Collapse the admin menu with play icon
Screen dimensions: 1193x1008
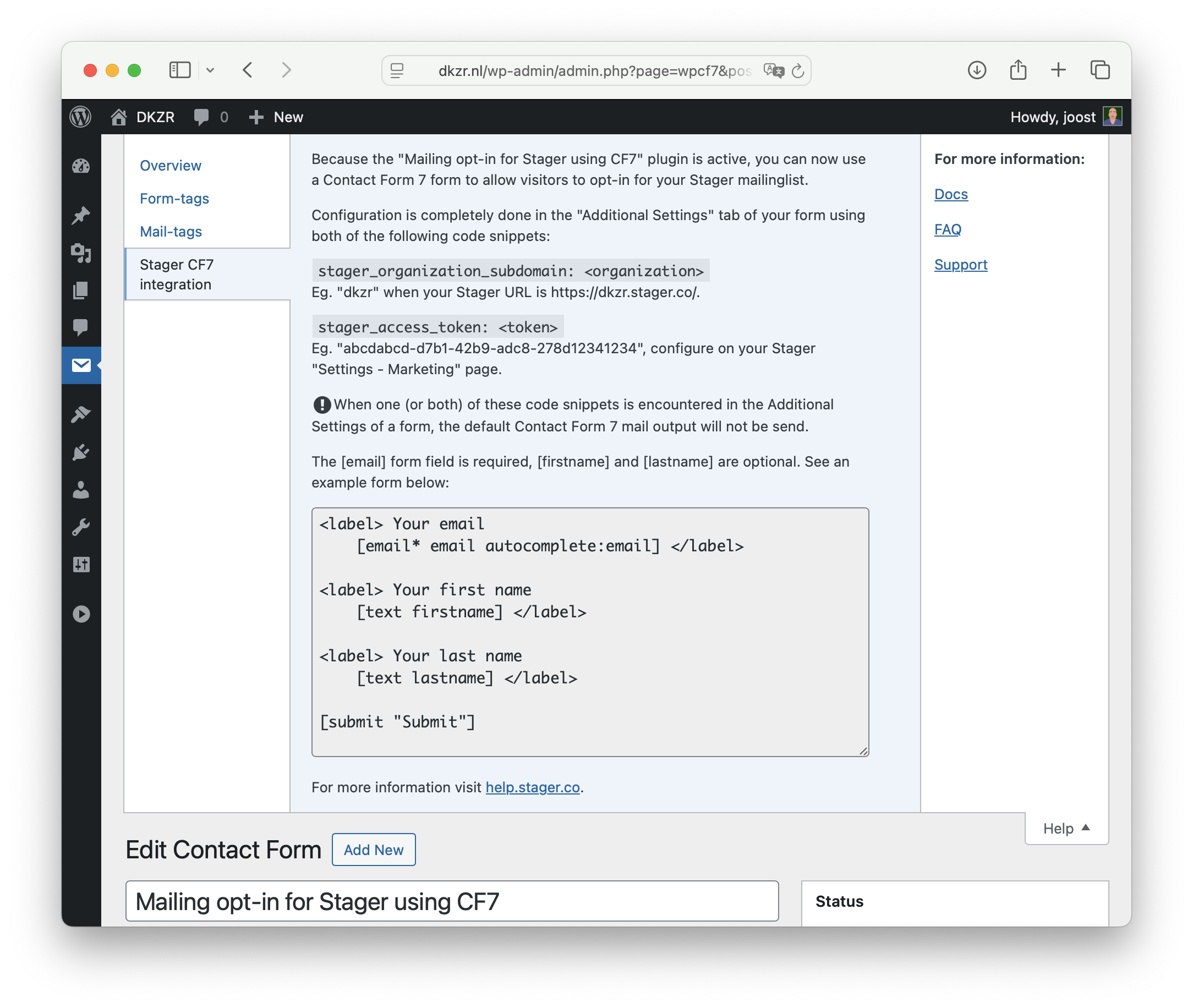coord(81,613)
